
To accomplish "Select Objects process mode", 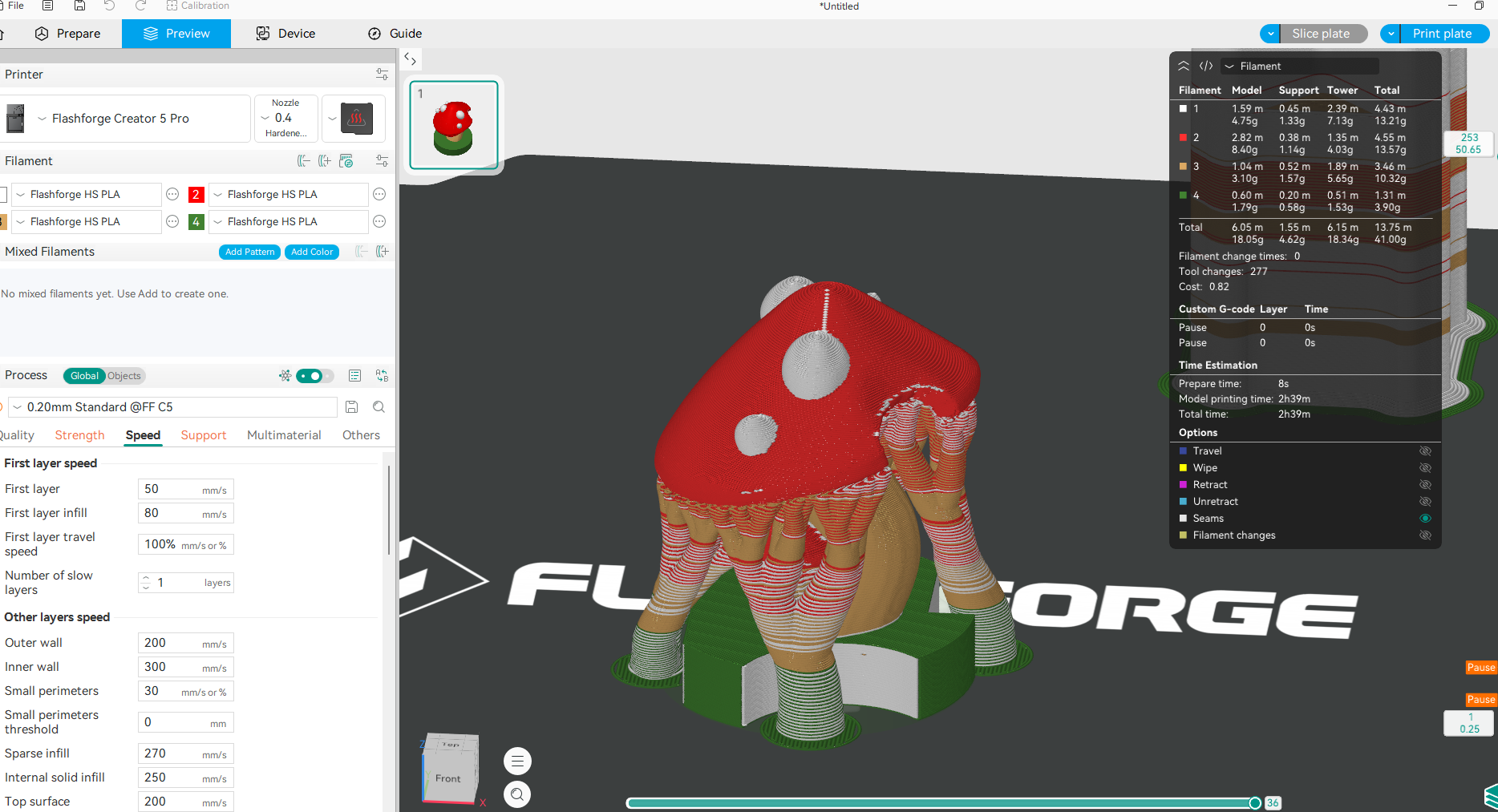I will tap(124, 376).
